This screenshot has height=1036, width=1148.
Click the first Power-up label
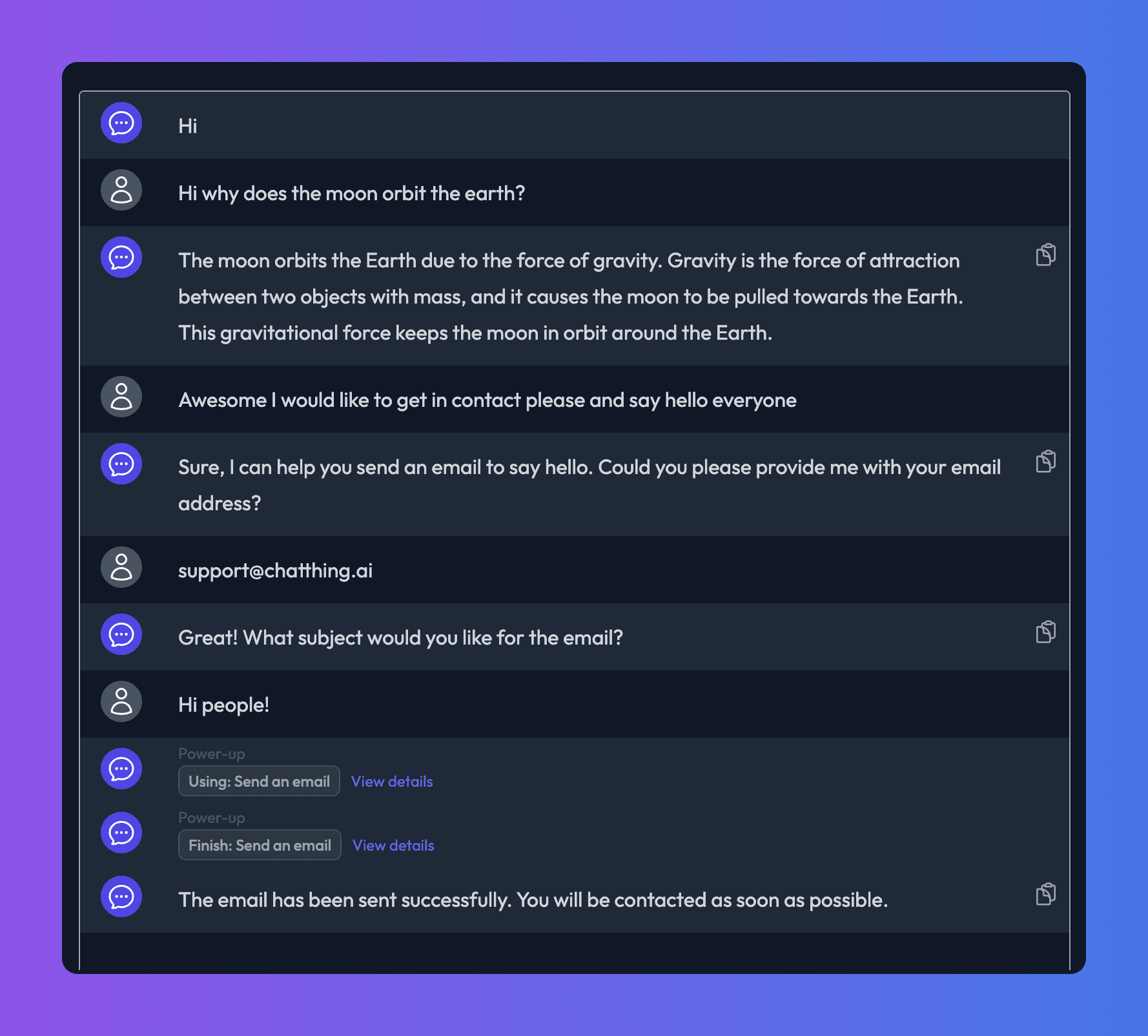pyautogui.click(x=212, y=754)
